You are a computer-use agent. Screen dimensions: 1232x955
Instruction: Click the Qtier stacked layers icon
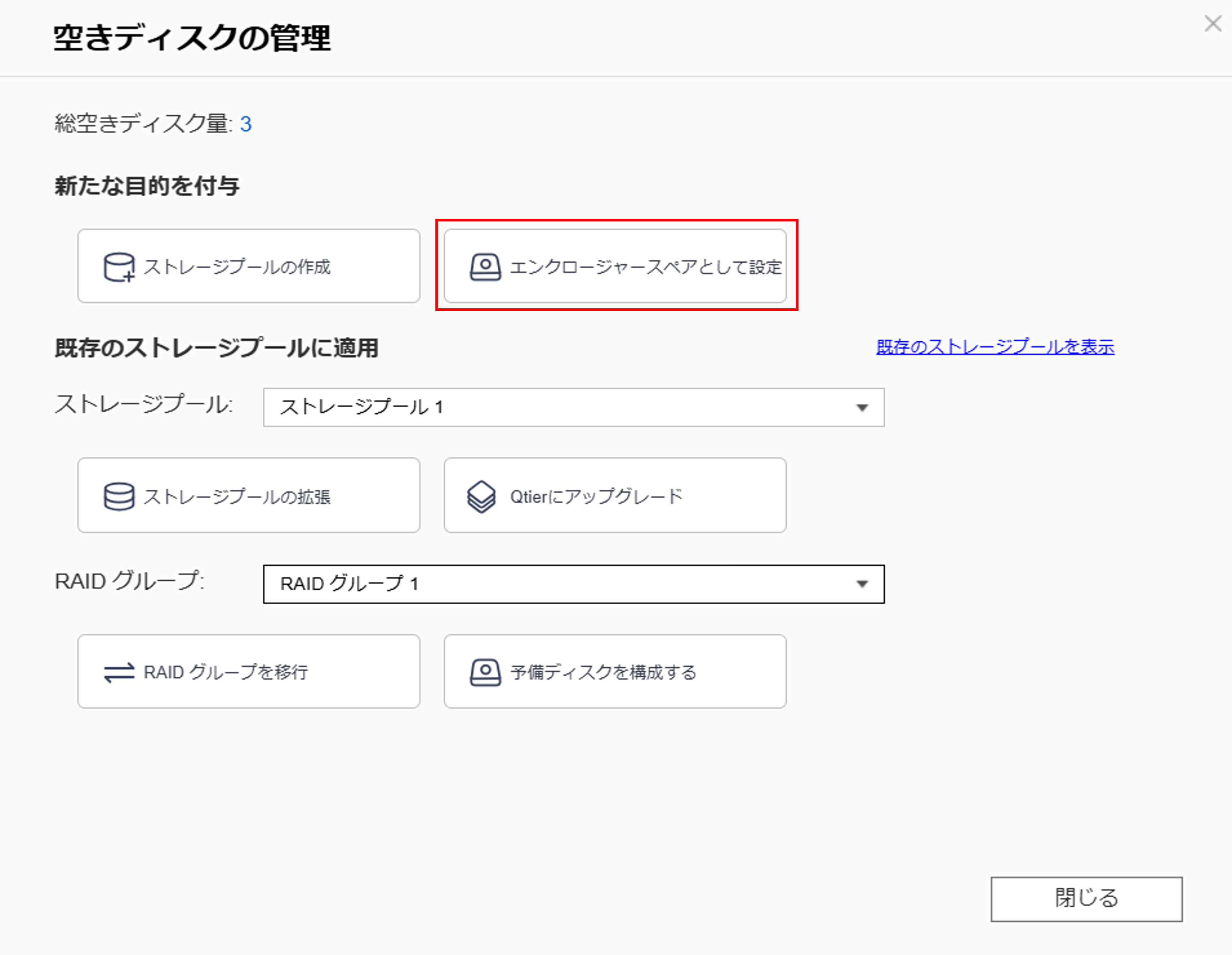coord(481,496)
